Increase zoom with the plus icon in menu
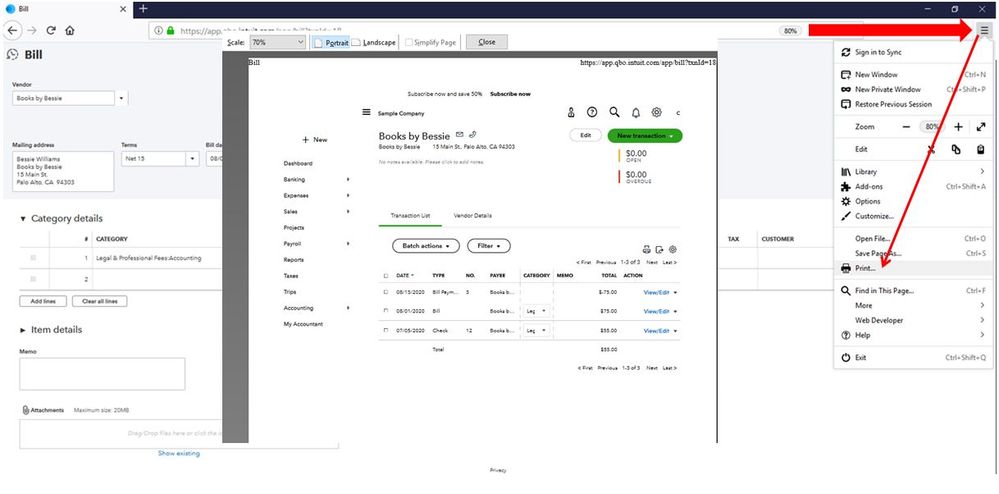This screenshot has width=999, height=494. coord(958,127)
